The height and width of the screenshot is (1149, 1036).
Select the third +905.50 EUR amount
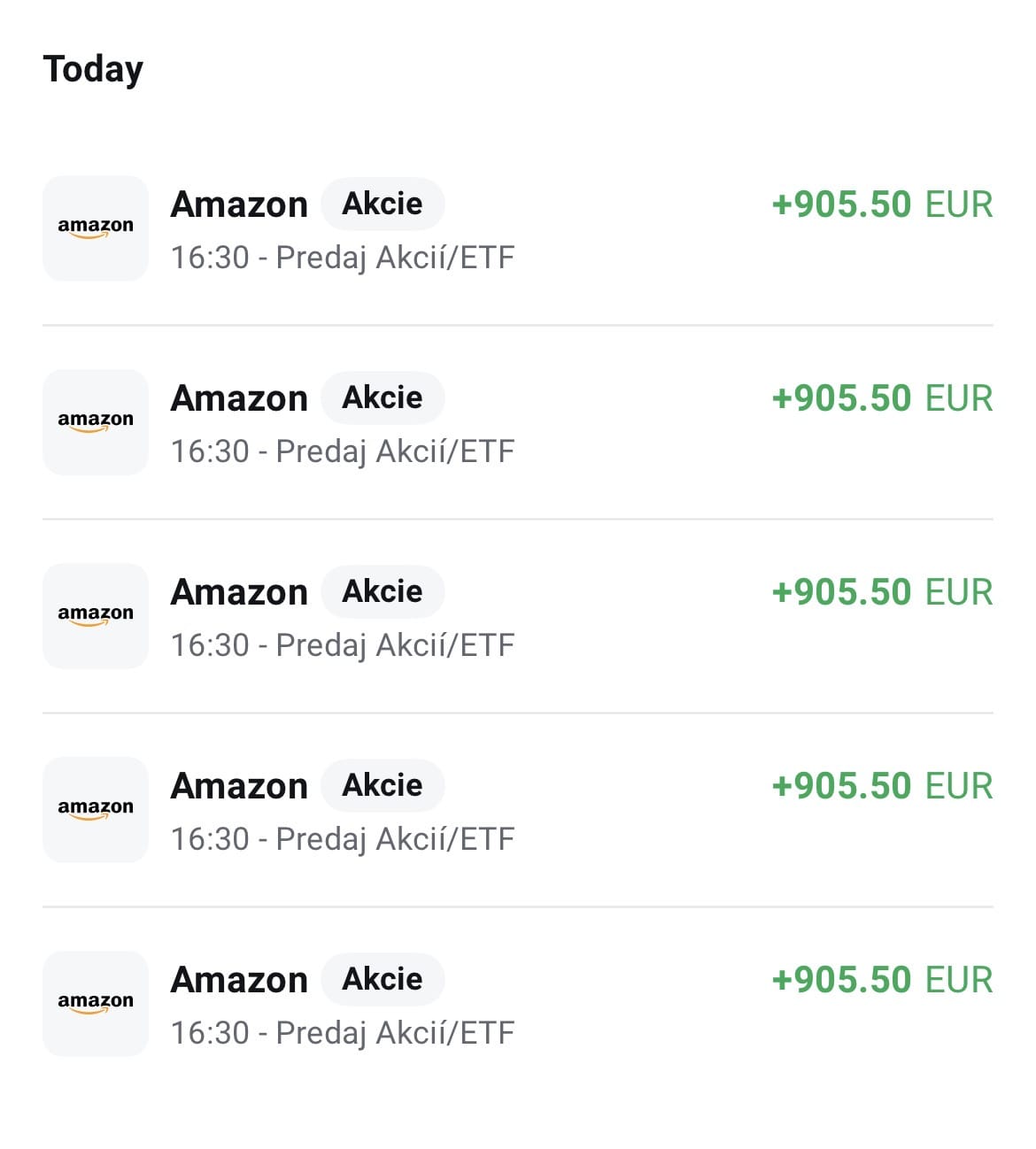pos(882,592)
